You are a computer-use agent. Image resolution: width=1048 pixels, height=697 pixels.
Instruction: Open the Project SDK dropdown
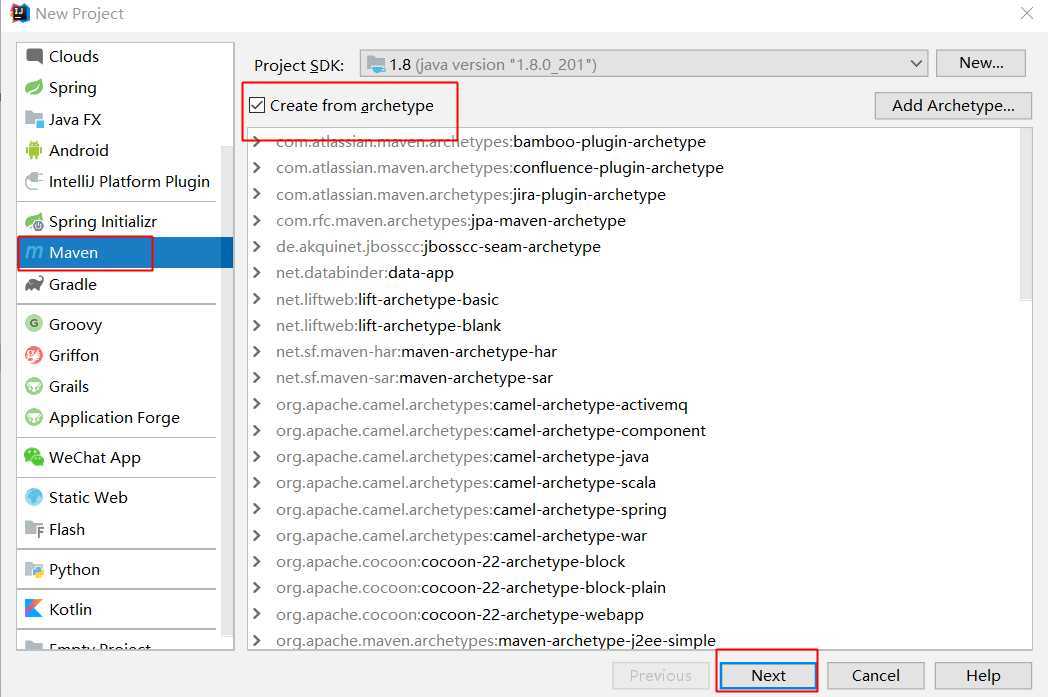[x=644, y=64]
